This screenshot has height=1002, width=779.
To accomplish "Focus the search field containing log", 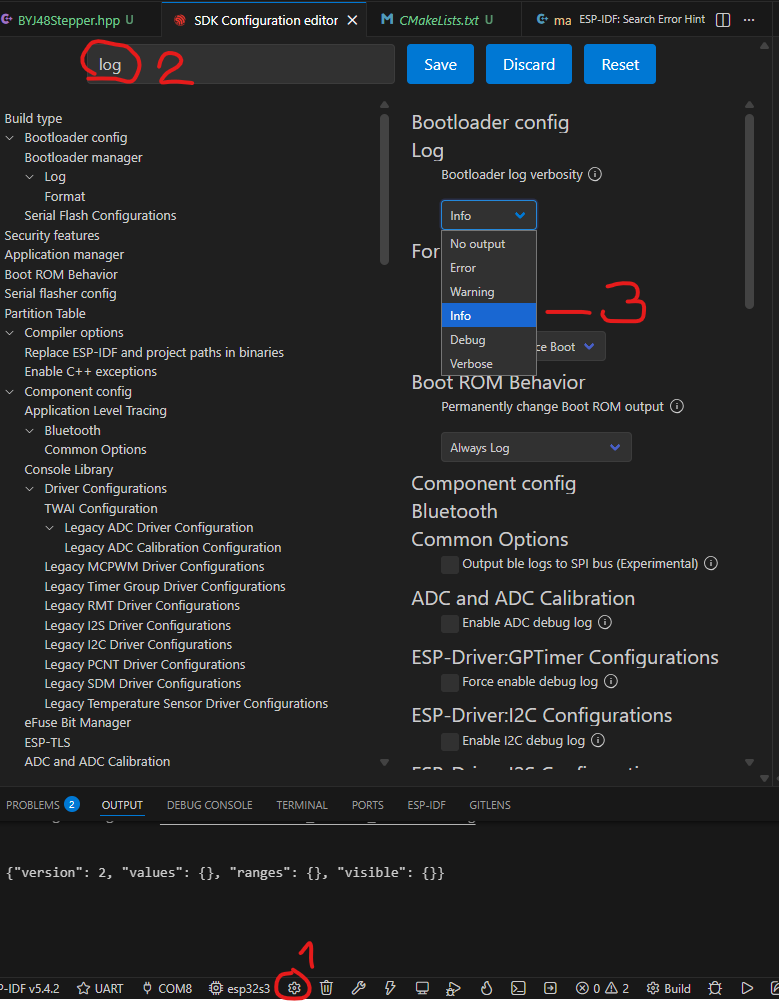I will click(241, 64).
